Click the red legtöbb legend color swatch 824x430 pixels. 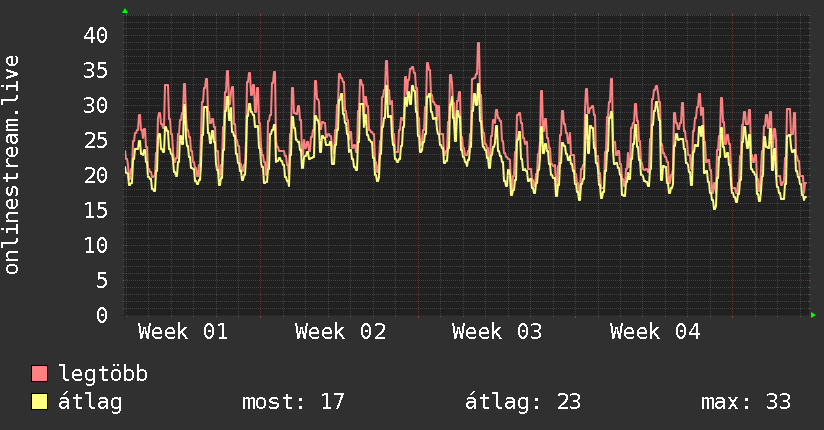click(40, 374)
